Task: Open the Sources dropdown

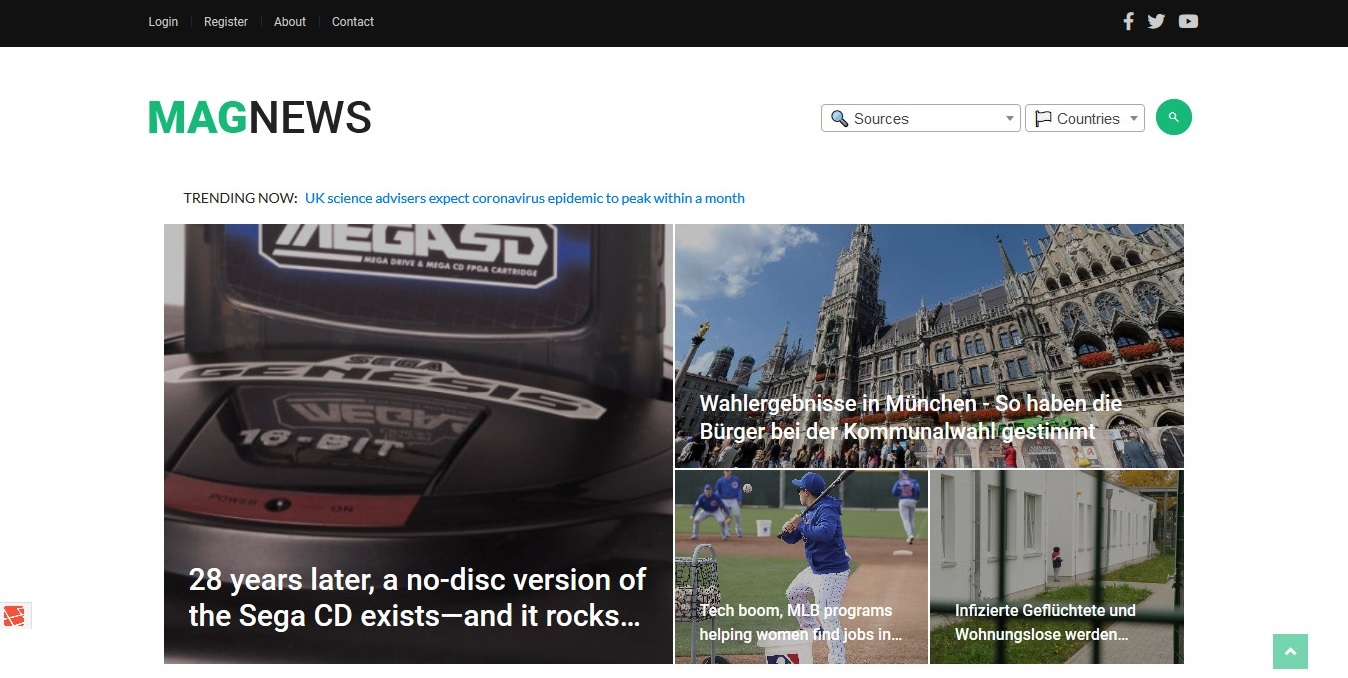Action: 921,118
